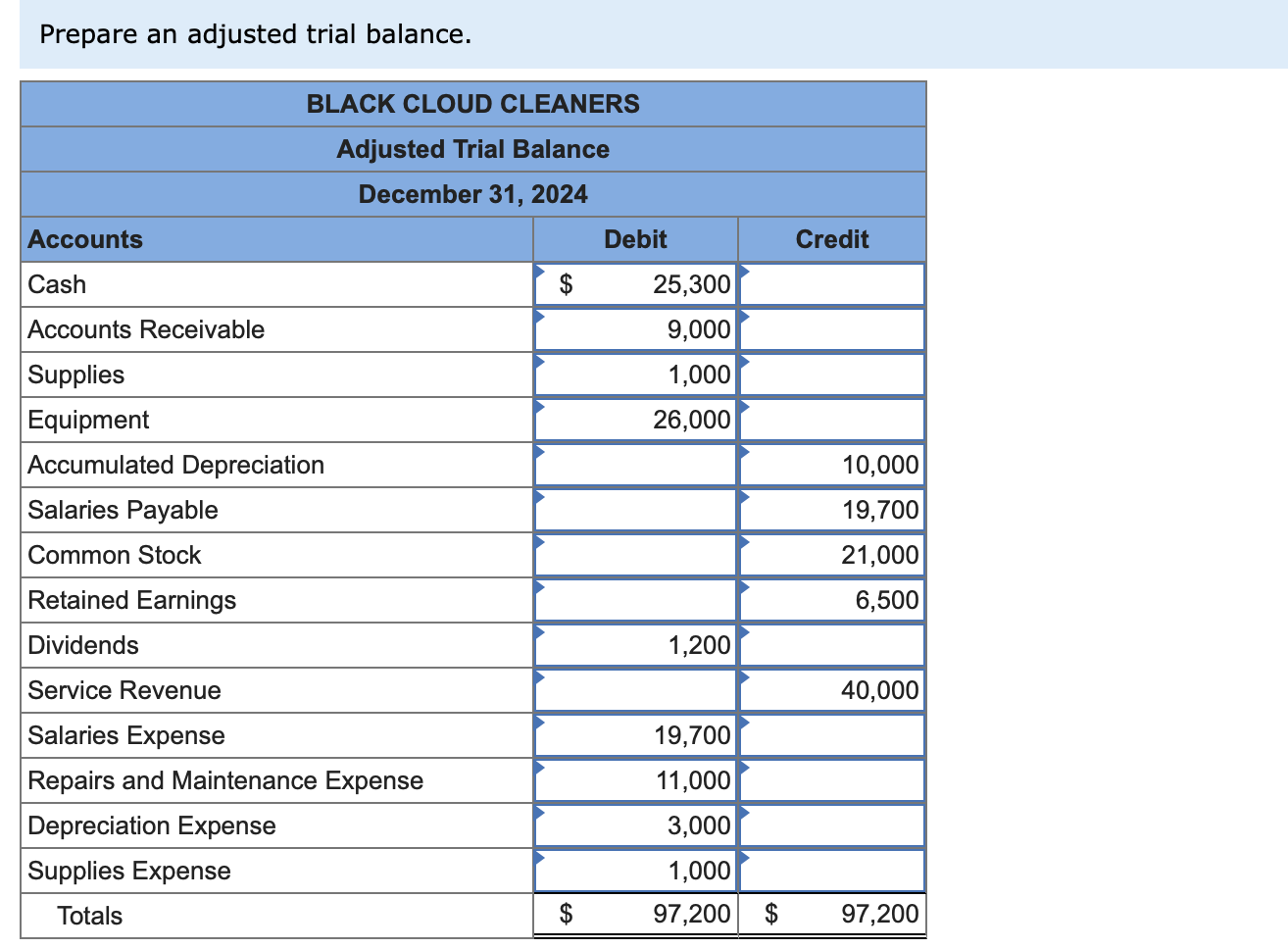The image size is (1288, 949).
Task: Click the Totals debit value 97,200
Action: [x=692, y=915]
